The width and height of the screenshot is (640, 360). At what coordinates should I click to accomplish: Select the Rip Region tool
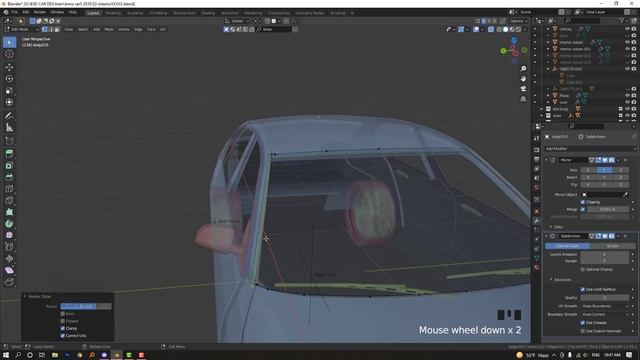click(x=9, y=282)
